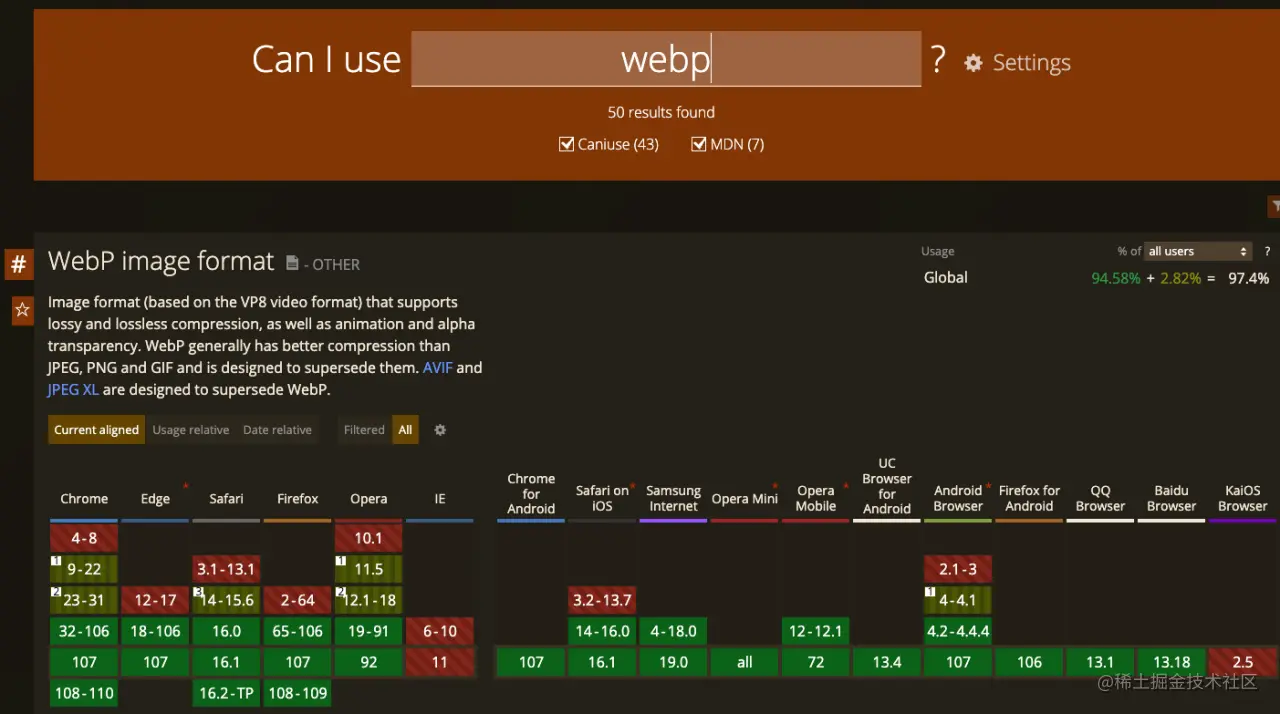Image resolution: width=1280 pixels, height=714 pixels.
Task: Click IE 6-10 unsupported cell
Action: click(x=440, y=631)
